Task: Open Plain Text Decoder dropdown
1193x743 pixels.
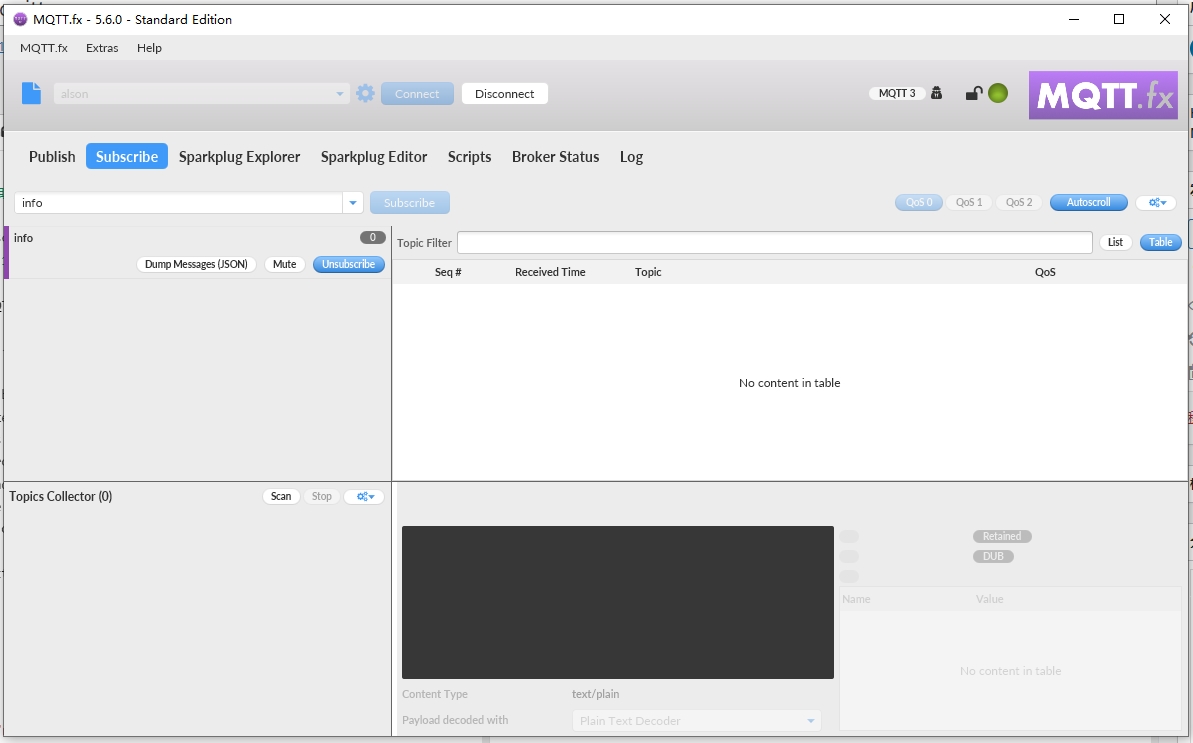Action: pyautogui.click(x=810, y=720)
